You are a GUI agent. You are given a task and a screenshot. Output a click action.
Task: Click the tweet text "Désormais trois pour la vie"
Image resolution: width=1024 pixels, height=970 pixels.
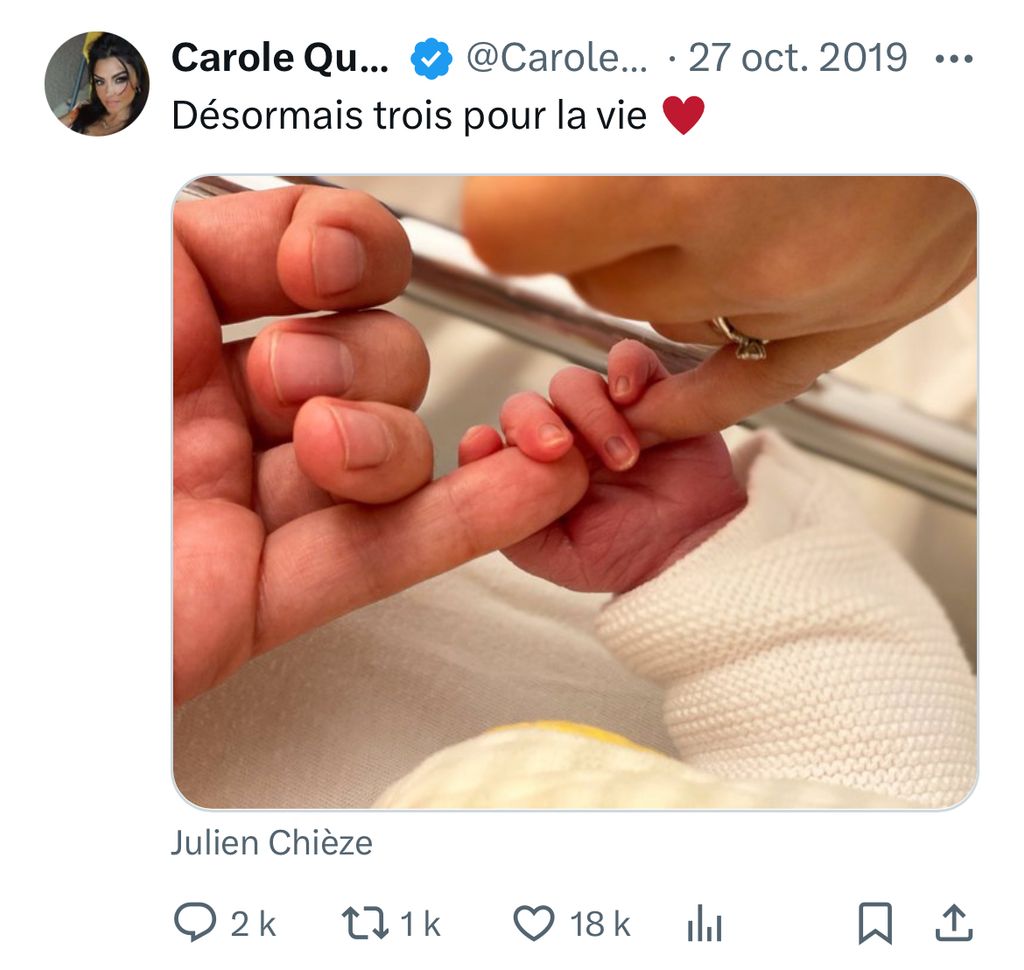[x=409, y=116]
